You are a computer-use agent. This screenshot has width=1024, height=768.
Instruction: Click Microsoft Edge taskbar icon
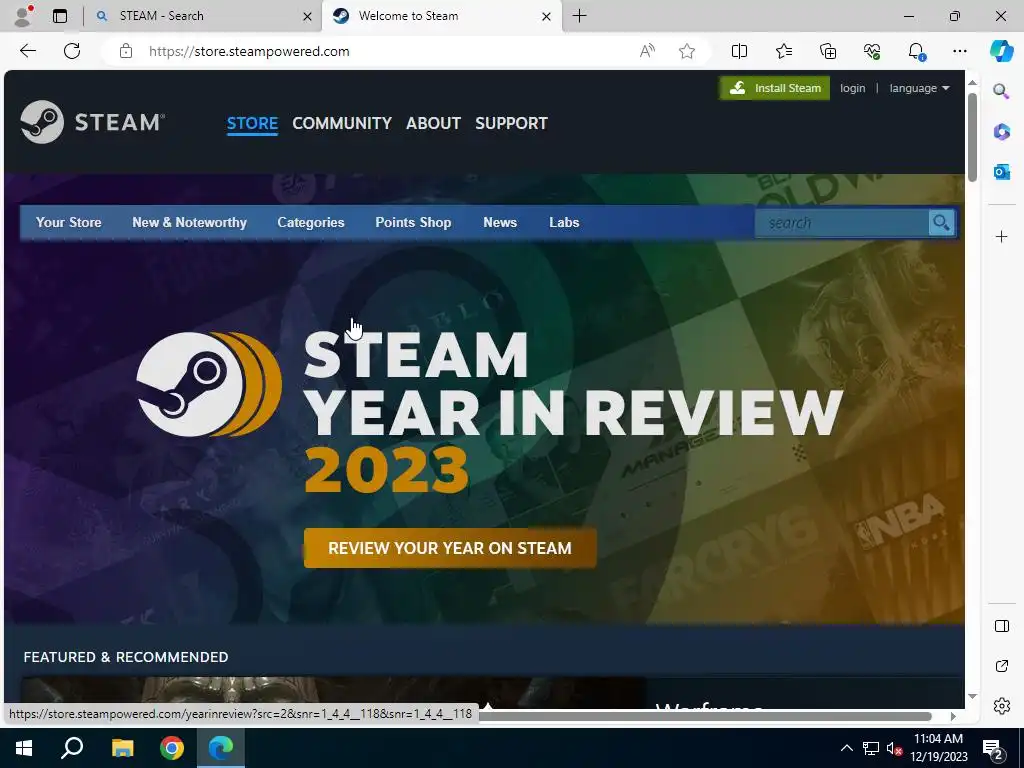pyautogui.click(x=221, y=748)
